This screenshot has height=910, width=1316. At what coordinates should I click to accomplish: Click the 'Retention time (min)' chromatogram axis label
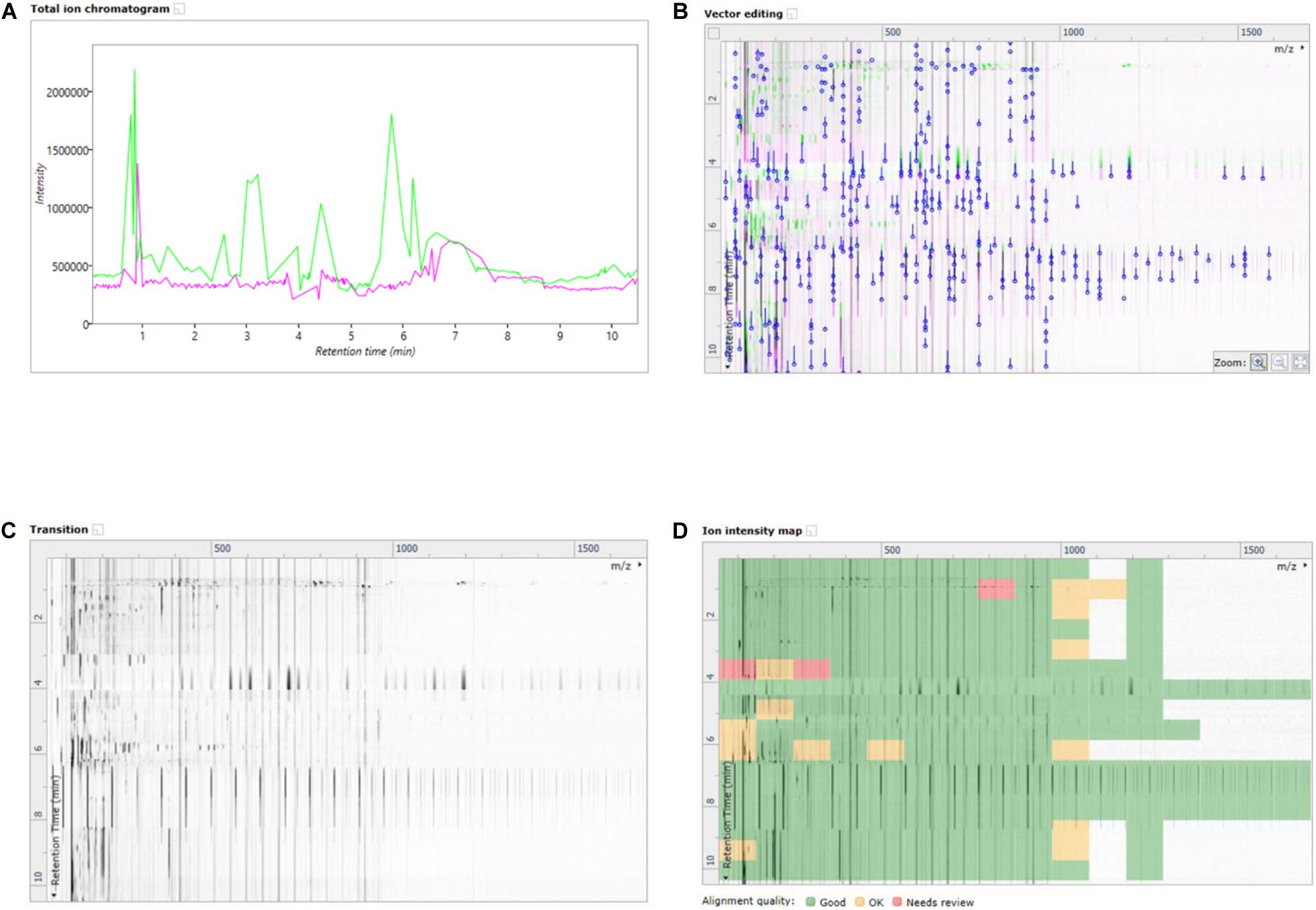click(x=365, y=351)
